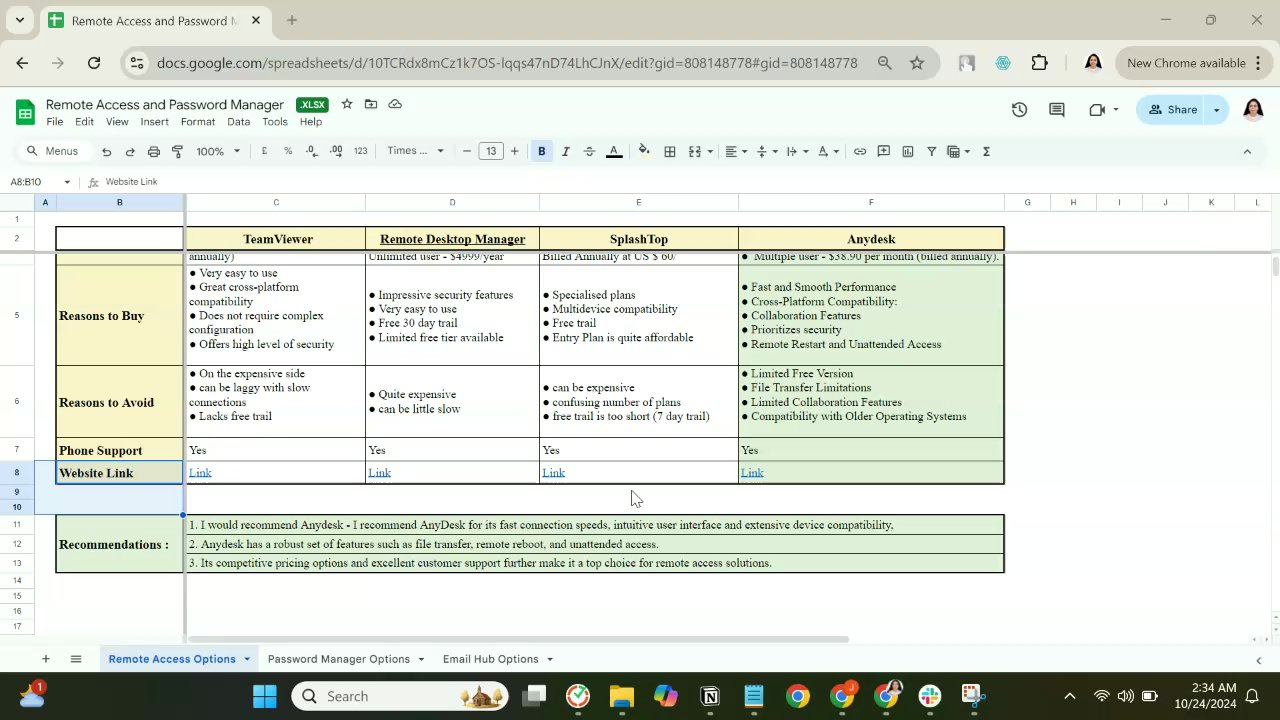
Task: Open Anydesk website Link
Action: pyautogui.click(x=752, y=473)
